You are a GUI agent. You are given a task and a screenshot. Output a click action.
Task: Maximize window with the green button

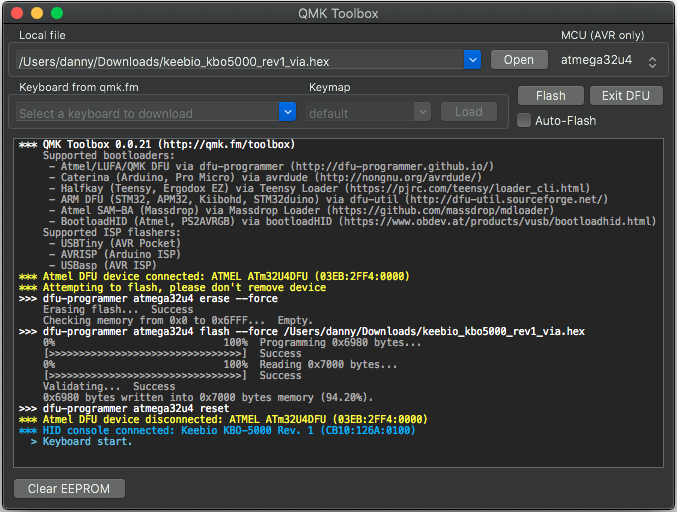tap(57, 13)
